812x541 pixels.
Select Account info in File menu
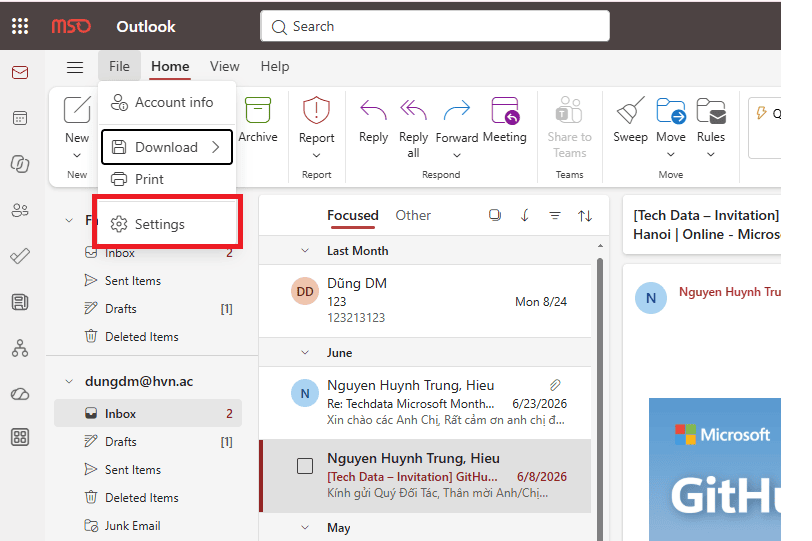(x=167, y=103)
